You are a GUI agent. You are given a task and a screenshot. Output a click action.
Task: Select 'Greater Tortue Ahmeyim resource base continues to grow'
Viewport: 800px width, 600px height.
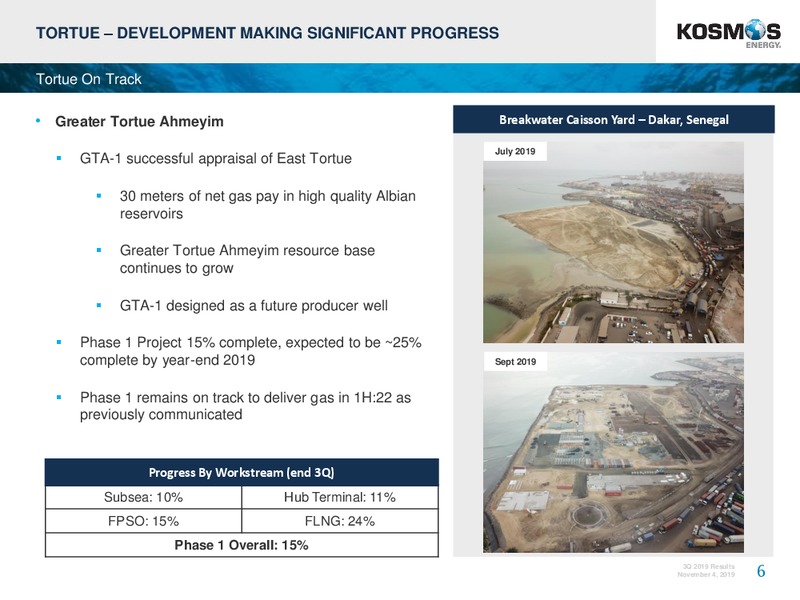247,259
